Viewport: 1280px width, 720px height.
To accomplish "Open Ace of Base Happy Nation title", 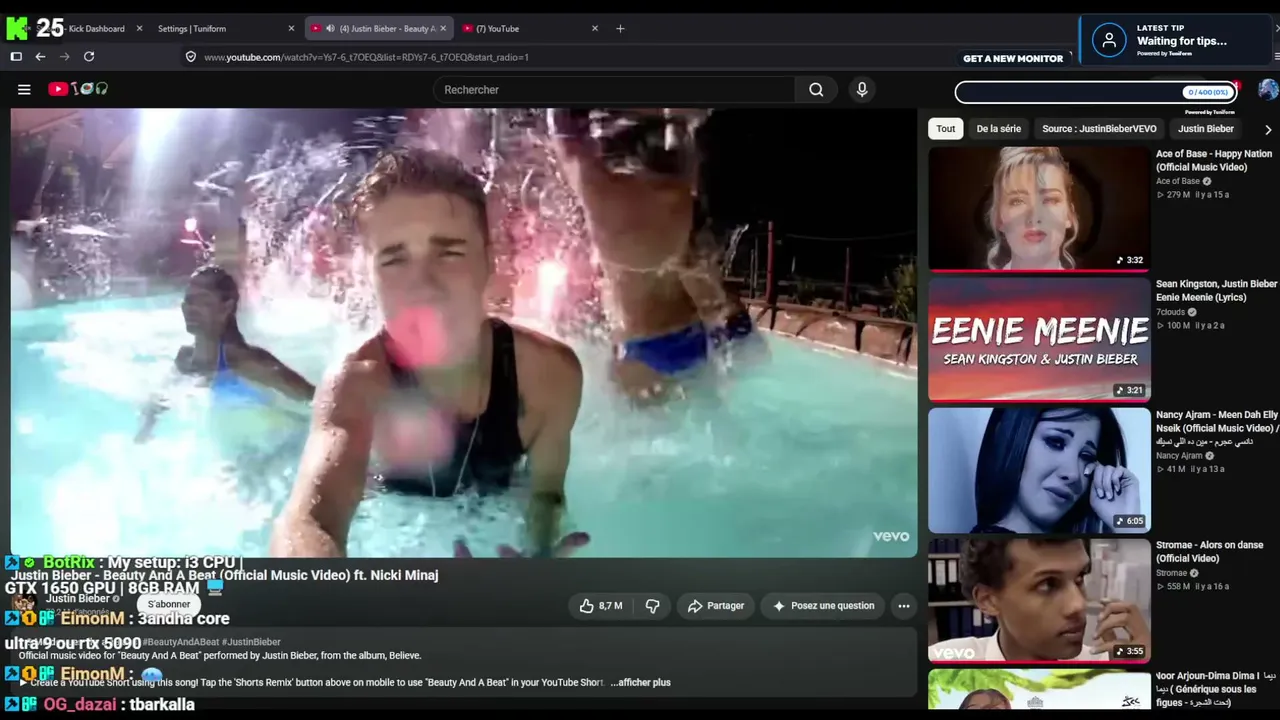I will point(1214,161).
